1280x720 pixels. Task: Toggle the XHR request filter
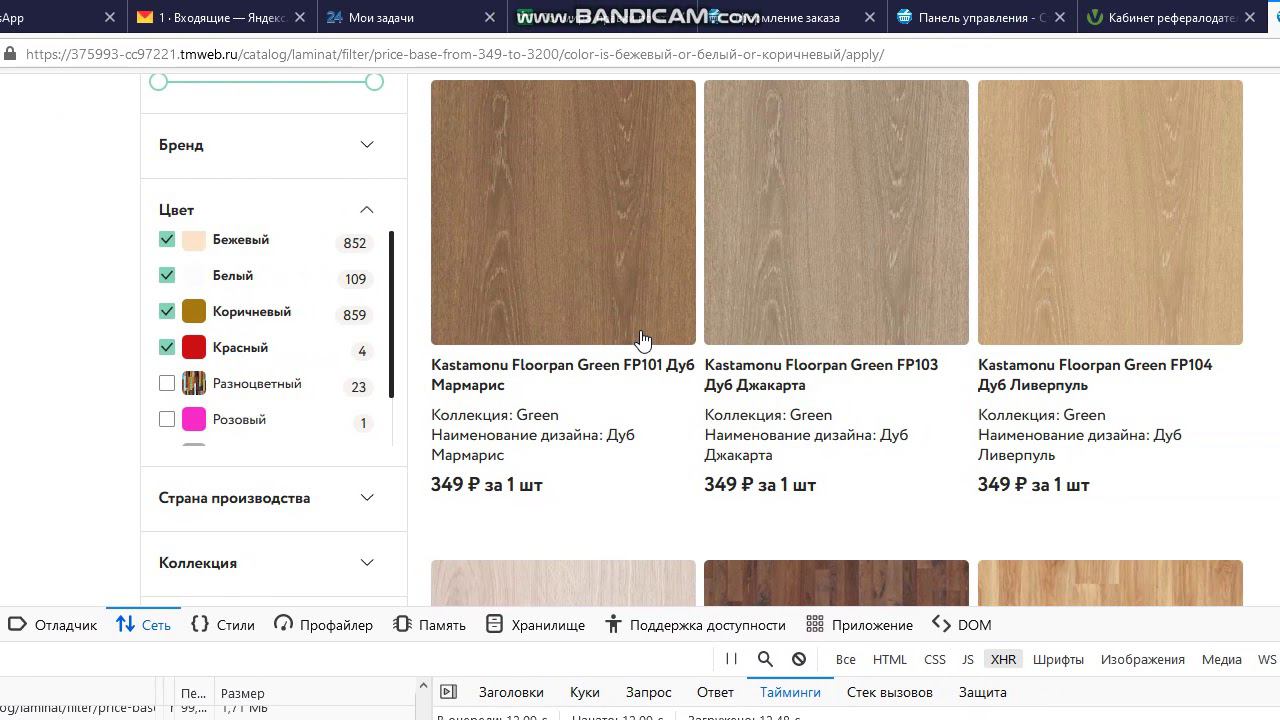(1003, 660)
